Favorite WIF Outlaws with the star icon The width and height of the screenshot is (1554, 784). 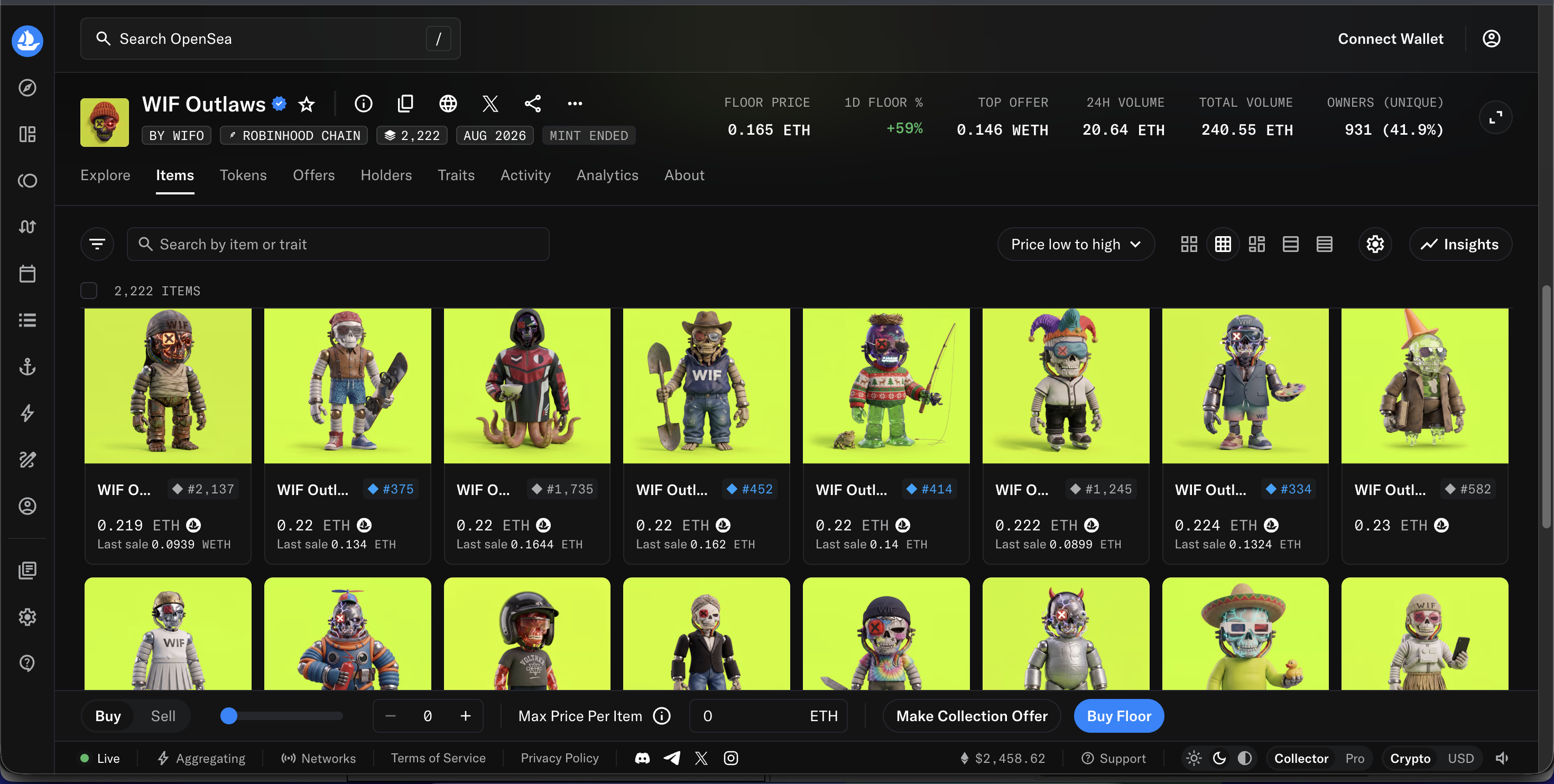pyautogui.click(x=307, y=104)
